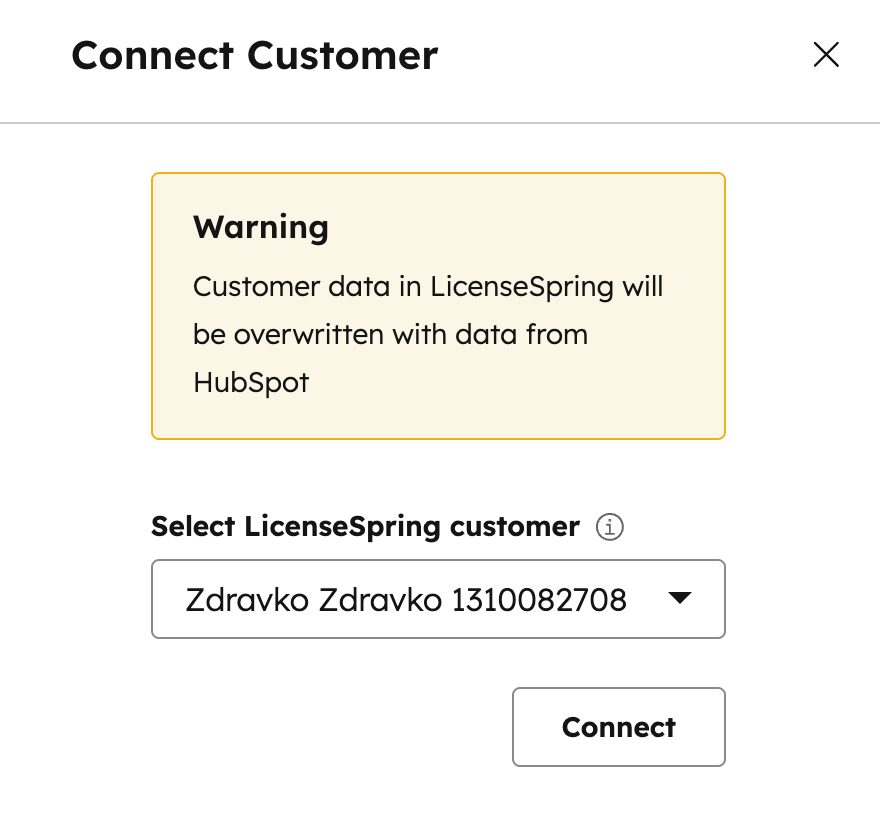Click the info icon beside customer label
The image size is (880, 820).
(x=609, y=527)
